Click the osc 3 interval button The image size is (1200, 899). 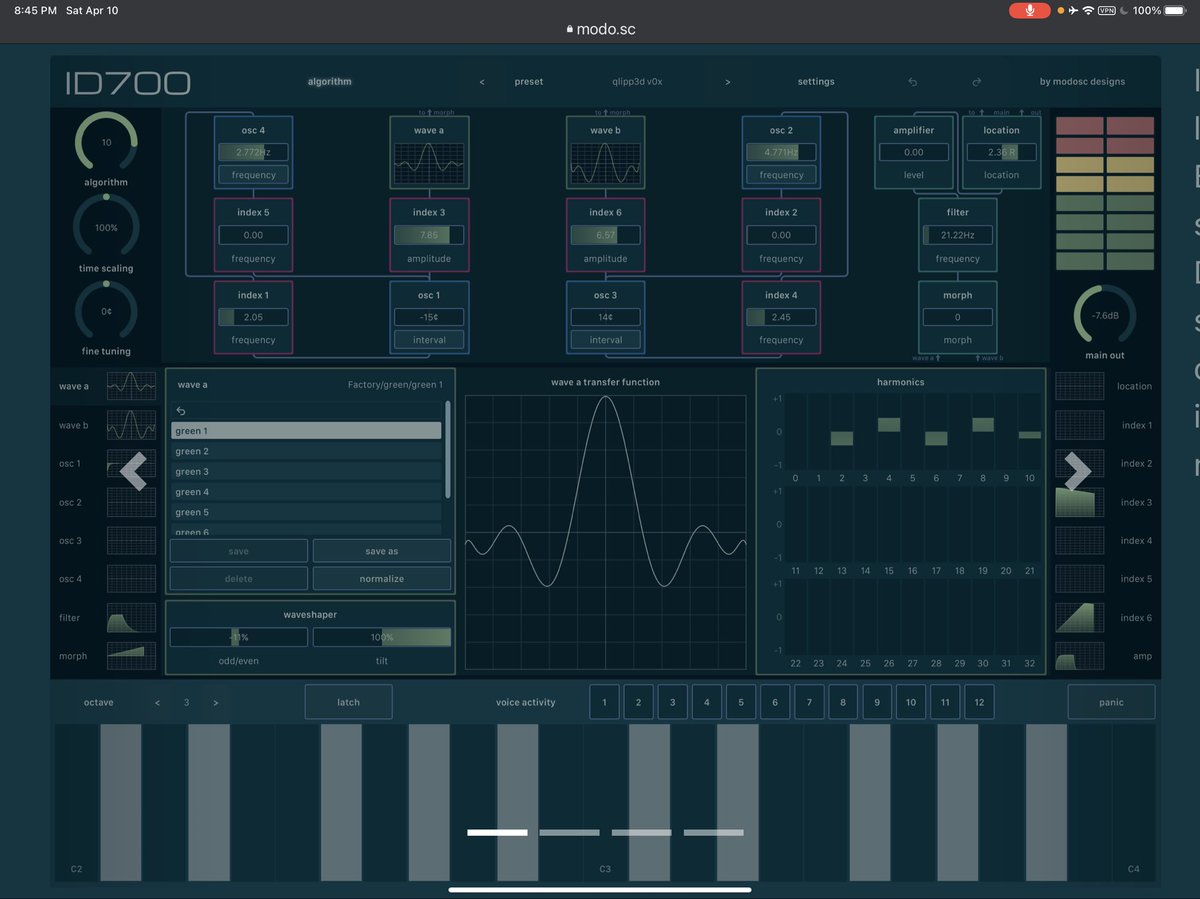pyautogui.click(x=605, y=340)
